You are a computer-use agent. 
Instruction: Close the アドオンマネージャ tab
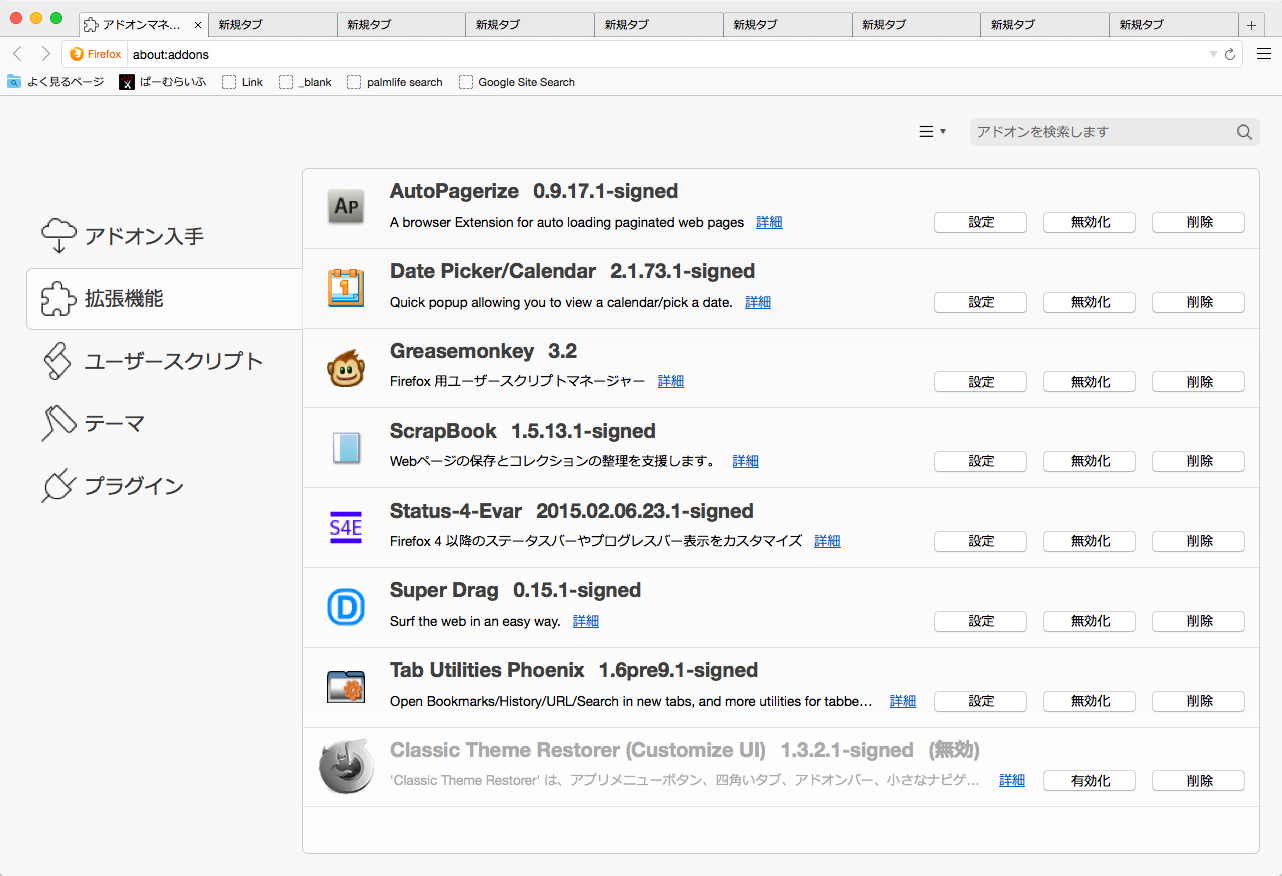click(x=197, y=25)
